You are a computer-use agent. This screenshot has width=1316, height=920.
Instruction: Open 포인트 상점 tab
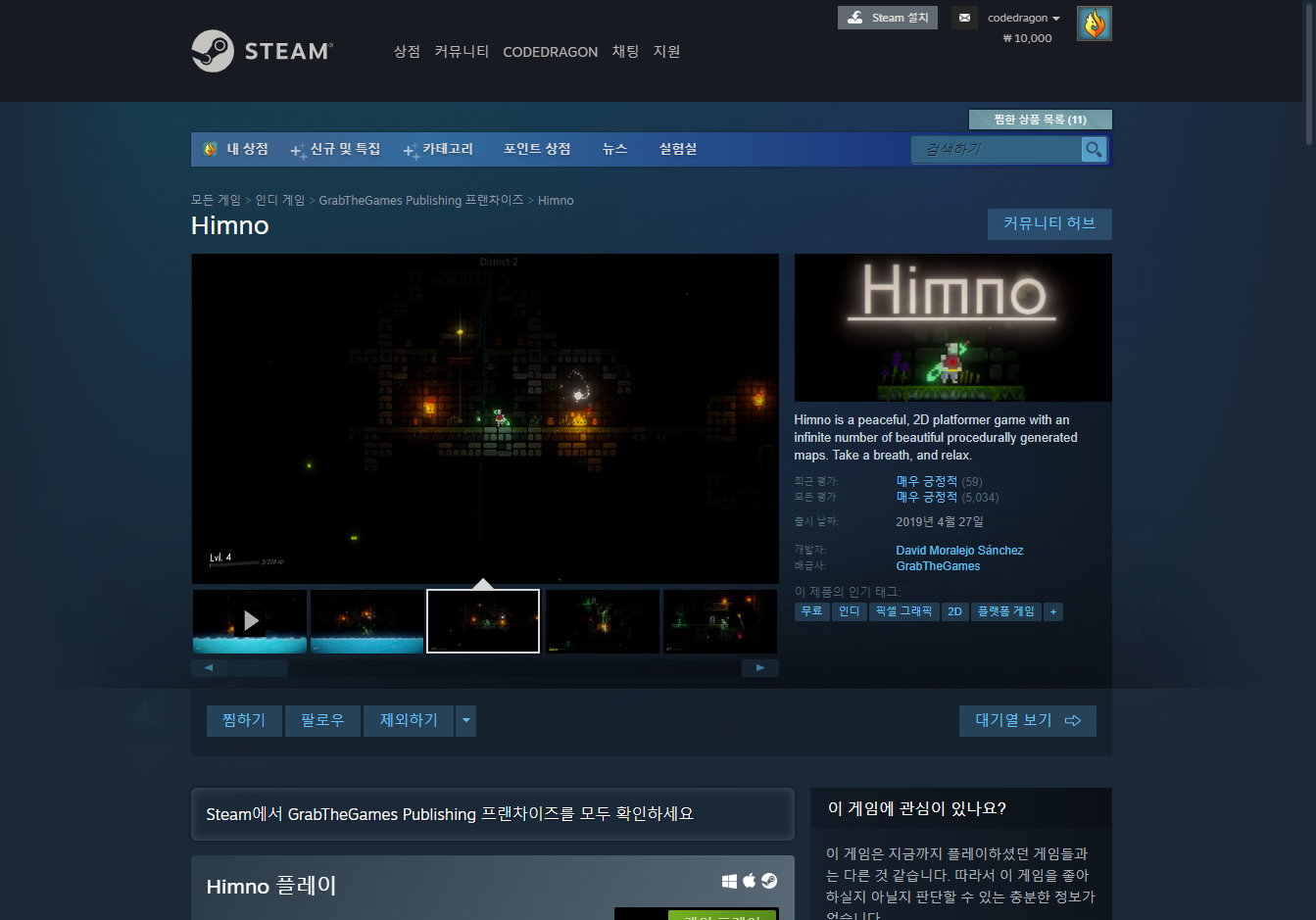point(537,149)
